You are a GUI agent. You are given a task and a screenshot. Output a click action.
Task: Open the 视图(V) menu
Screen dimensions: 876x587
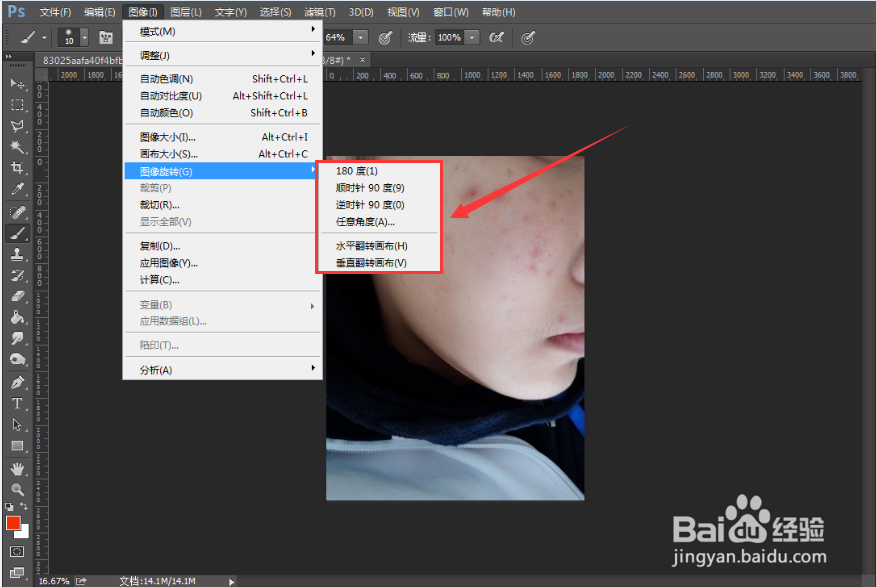[x=403, y=12]
